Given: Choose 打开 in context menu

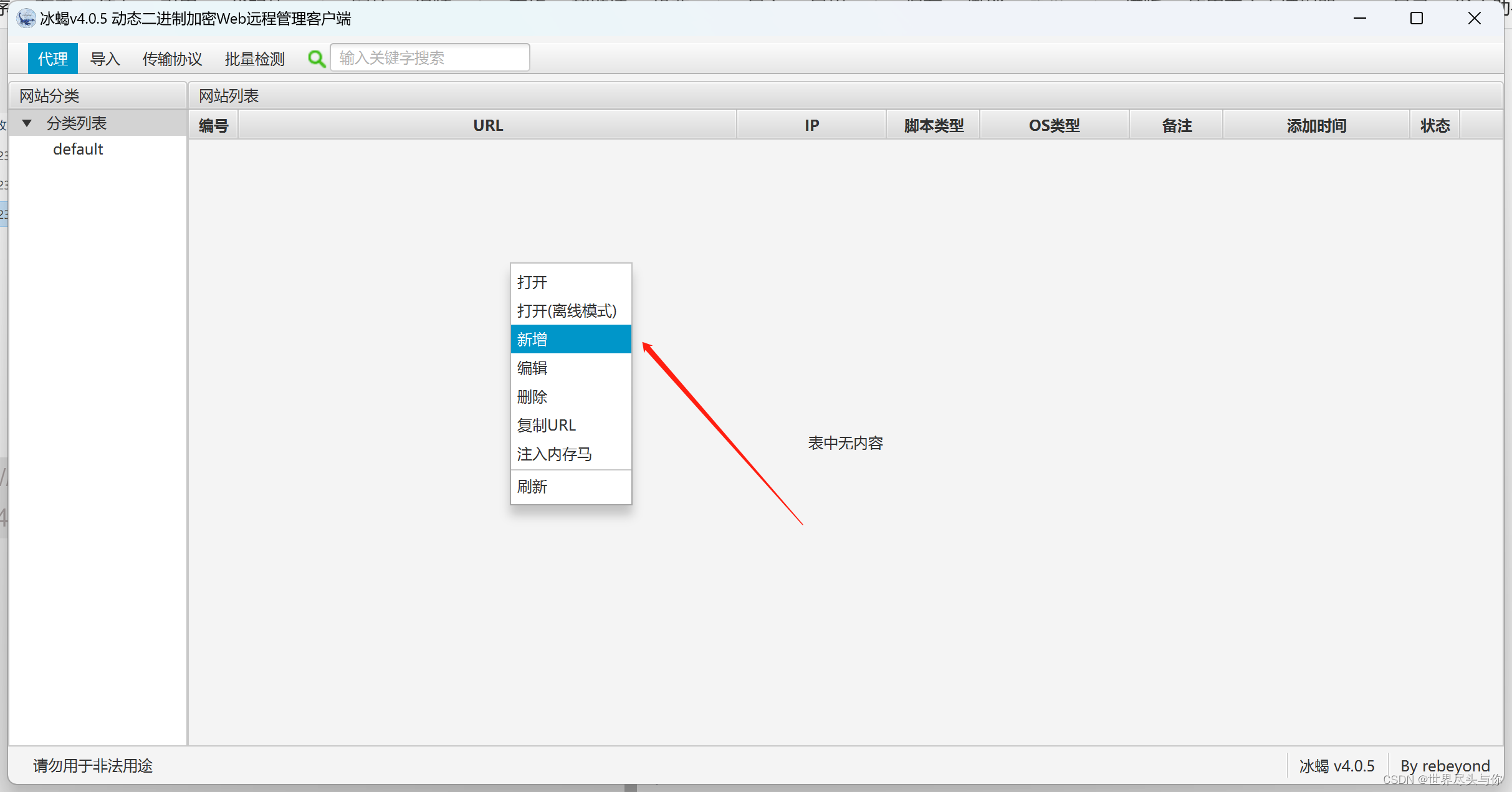Looking at the screenshot, I should click(x=571, y=282).
